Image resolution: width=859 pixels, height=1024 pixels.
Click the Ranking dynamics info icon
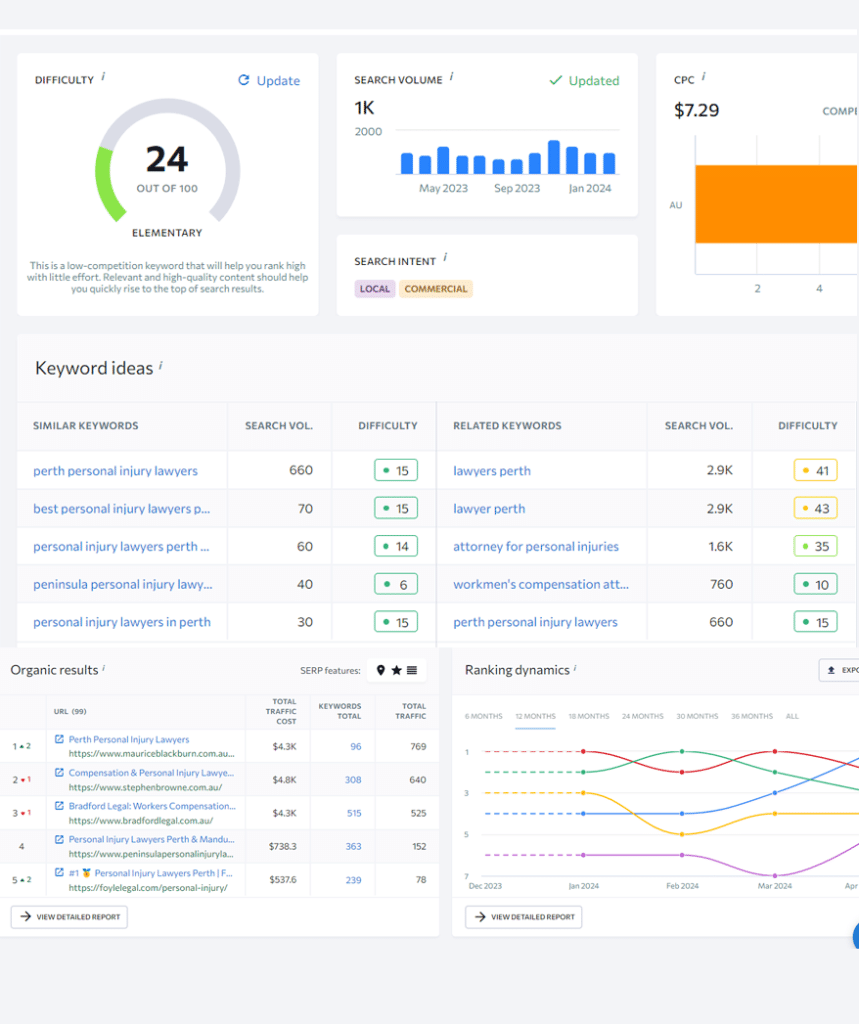(x=574, y=668)
